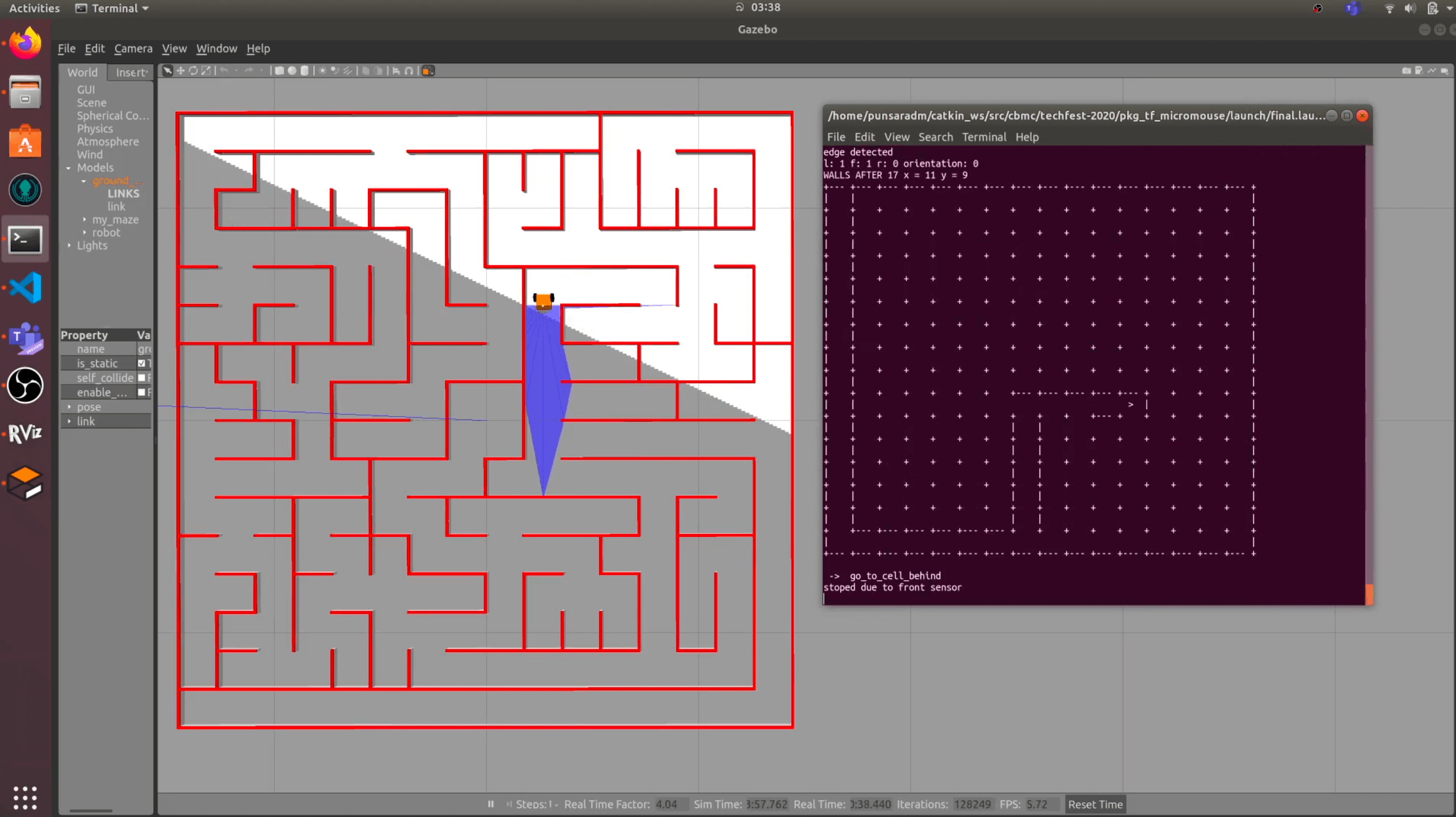Expand the link property row
Screen dimensions: 1456x817
tap(69, 421)
